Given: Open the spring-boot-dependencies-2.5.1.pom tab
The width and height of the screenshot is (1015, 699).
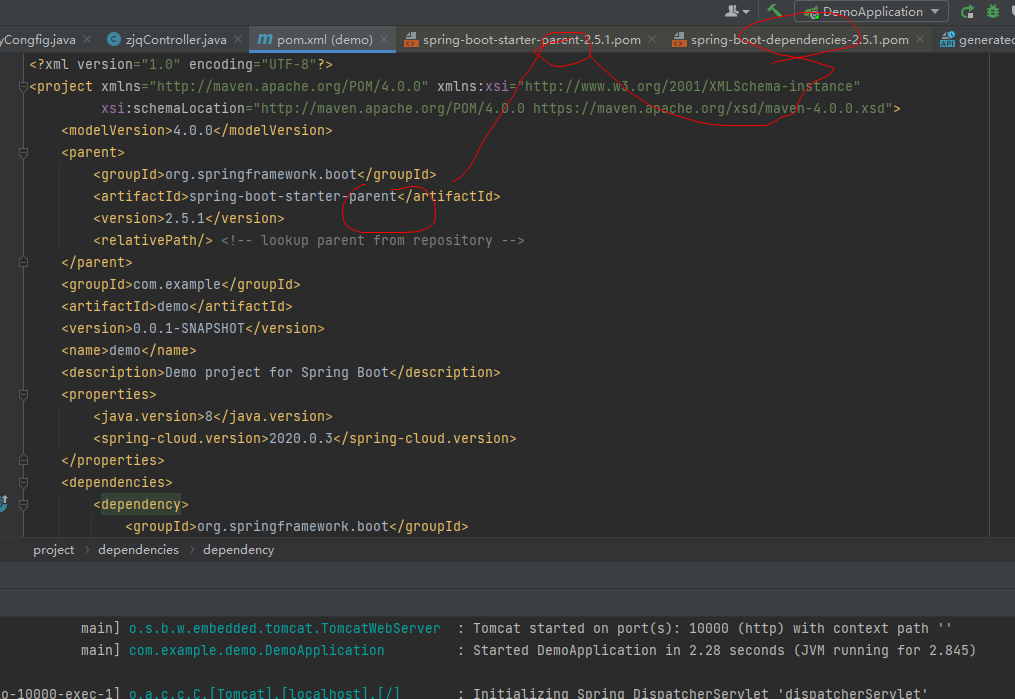Looking at the screenshot, I should (799, 39).
